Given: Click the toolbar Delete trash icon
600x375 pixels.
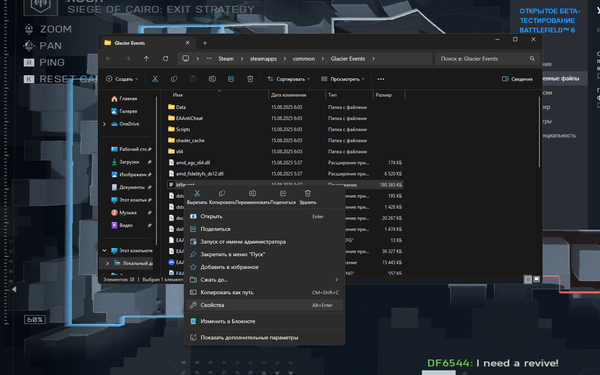Looking at the screenshot, I should (x=250, y=79).
